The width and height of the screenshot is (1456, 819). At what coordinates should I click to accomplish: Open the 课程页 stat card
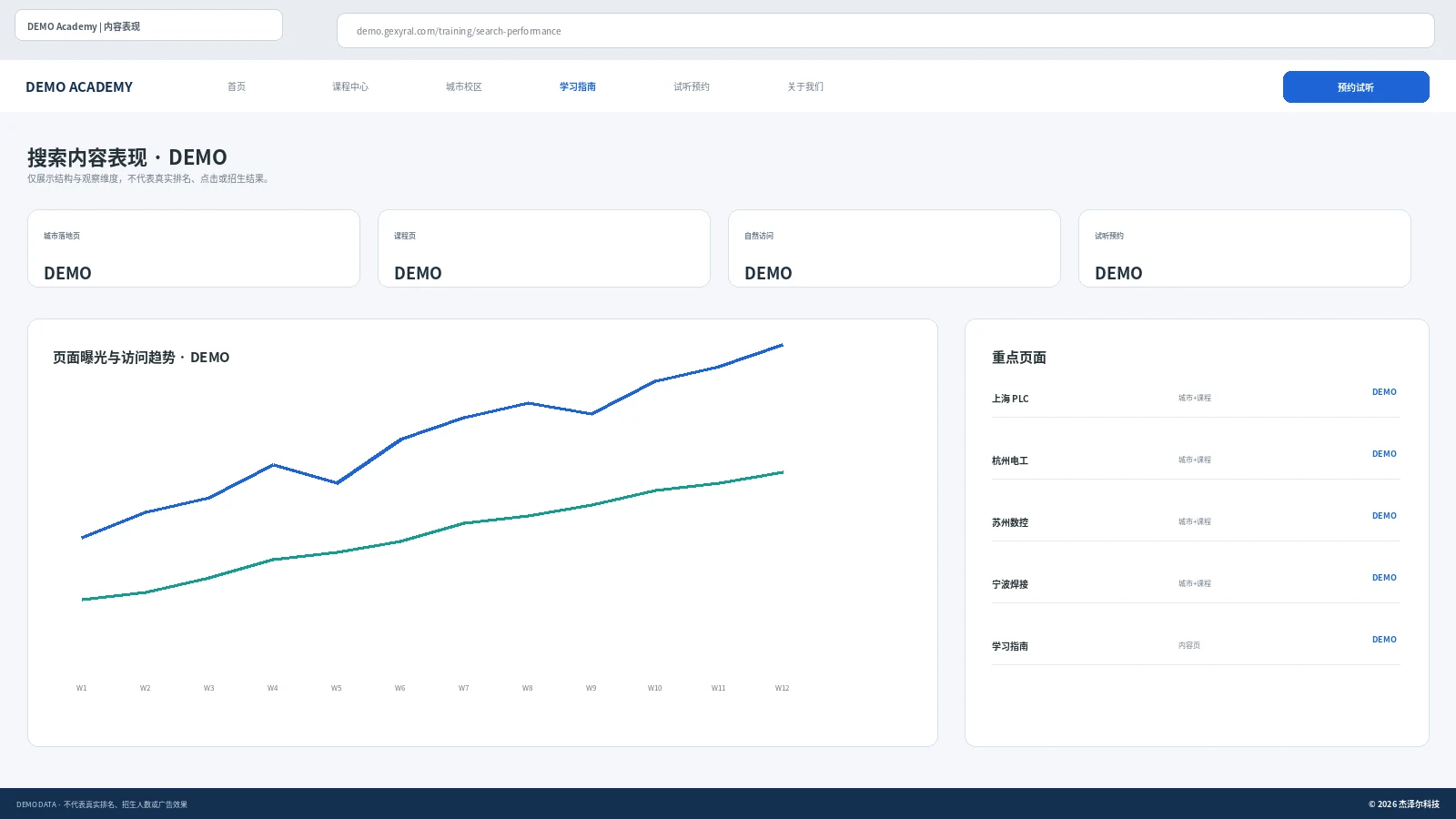pyautogui.click(x=544, y=248)
